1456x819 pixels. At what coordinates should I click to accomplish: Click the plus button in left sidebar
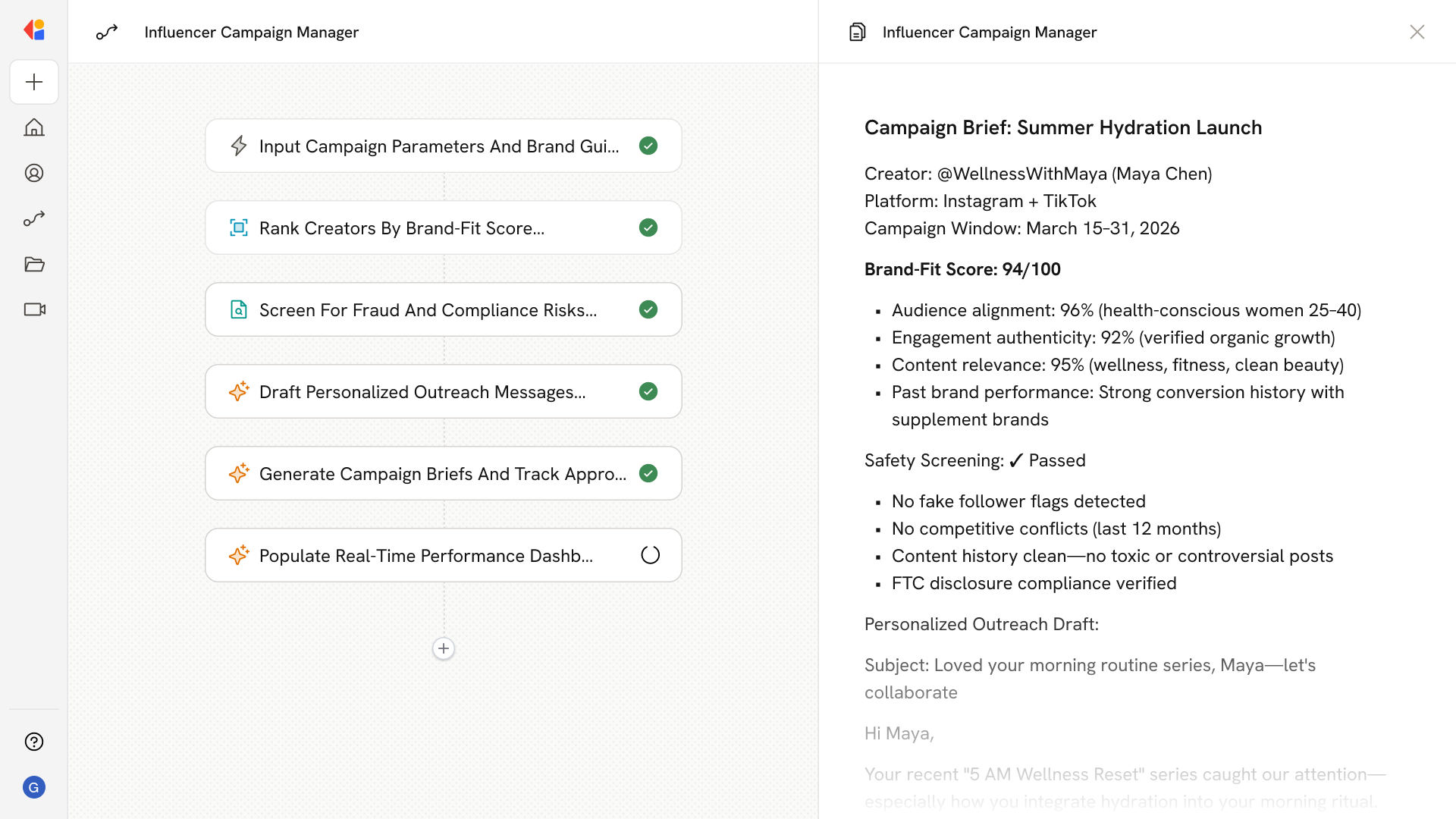point(34,82)
